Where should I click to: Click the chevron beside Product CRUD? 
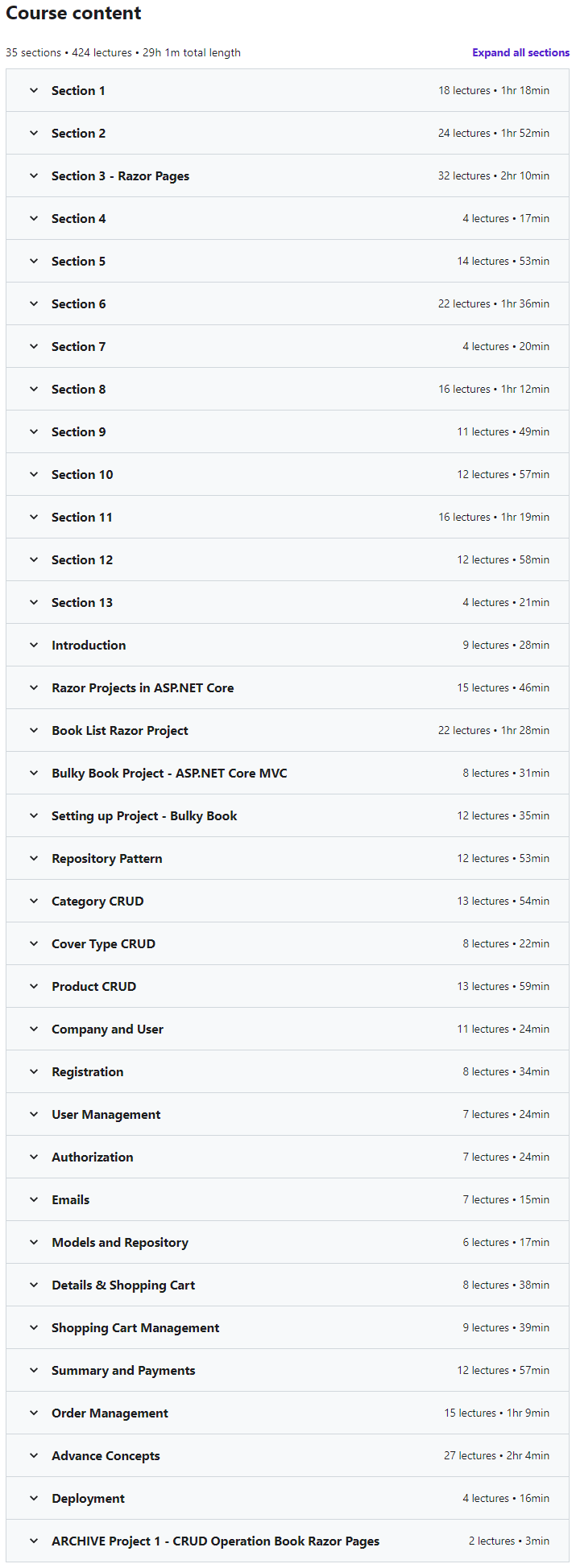[x=34, y=987]
